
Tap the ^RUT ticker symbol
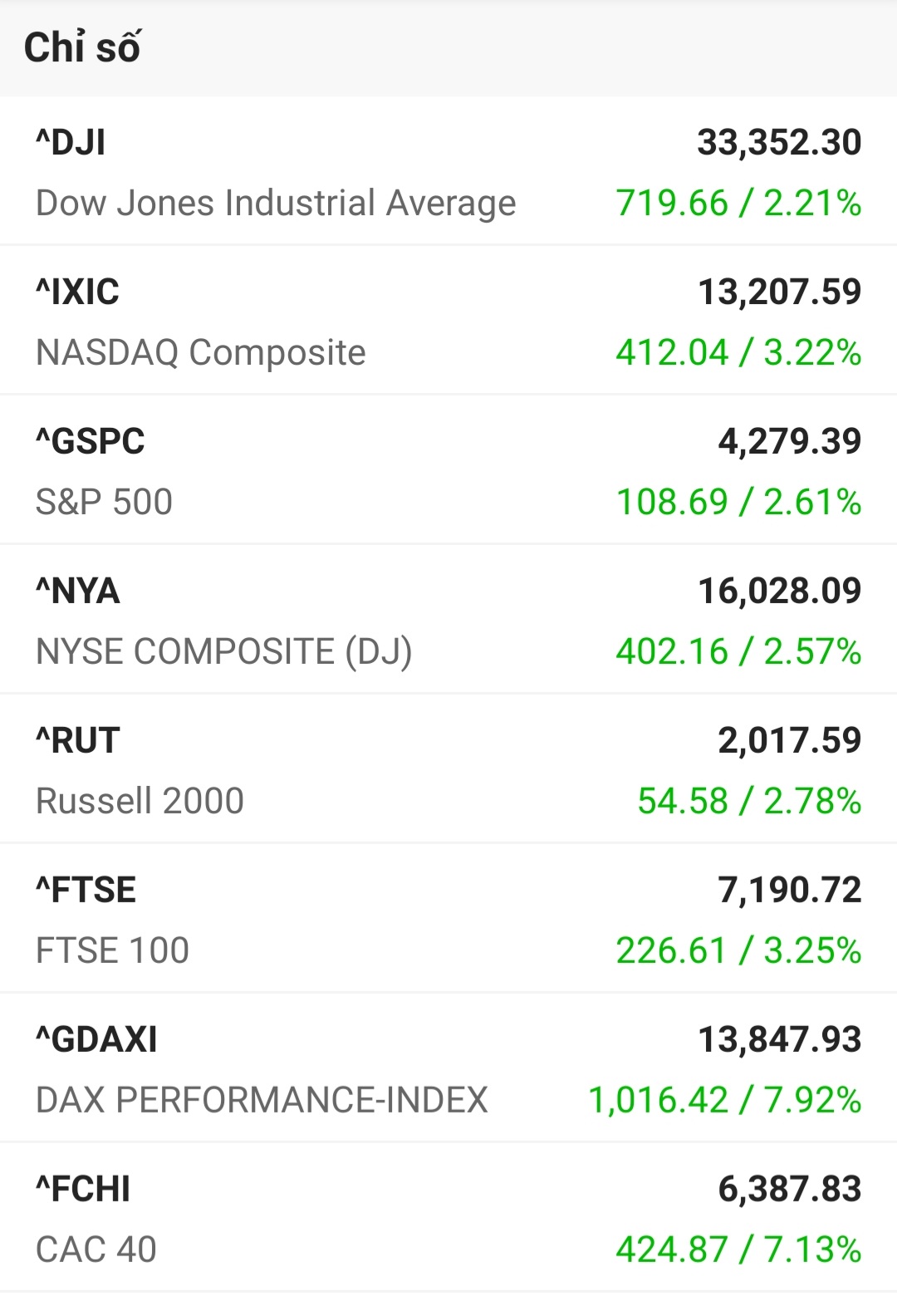tap(78, 741)
